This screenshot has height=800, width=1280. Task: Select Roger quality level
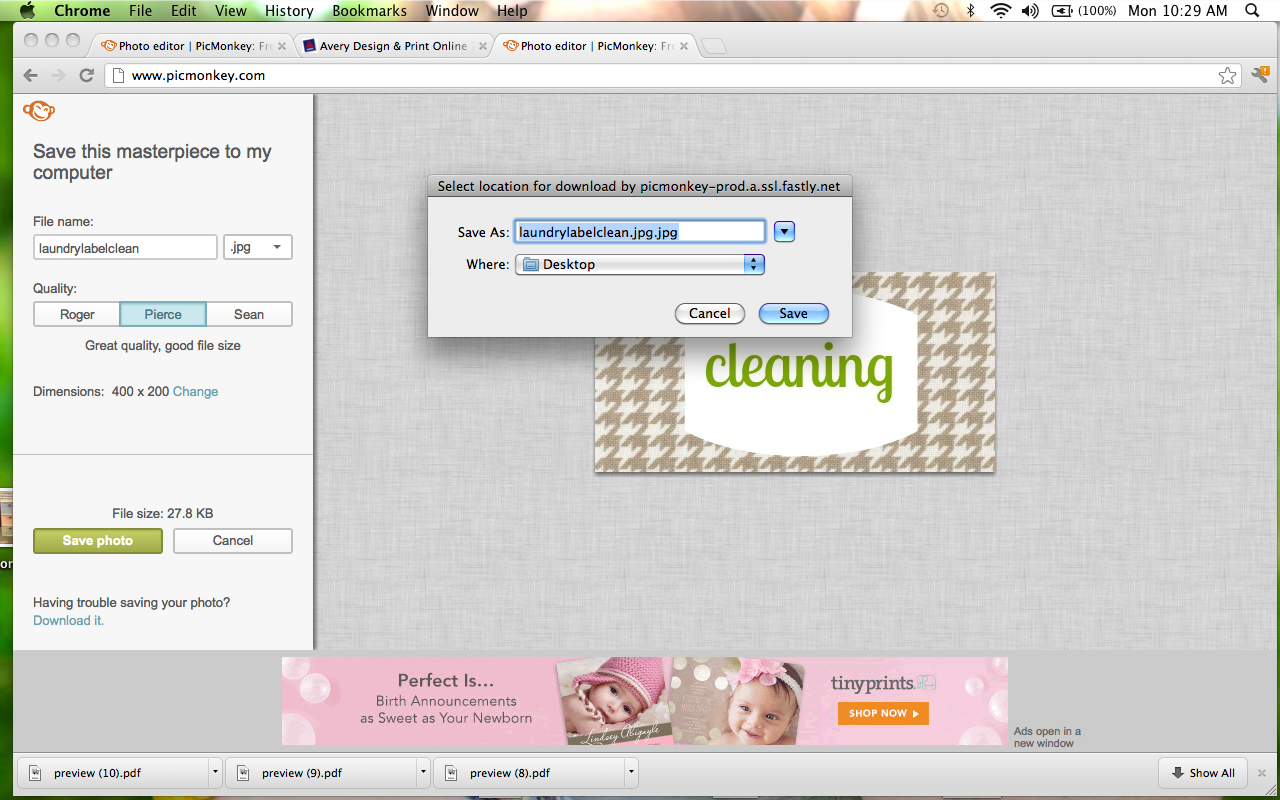coord(76,313)
